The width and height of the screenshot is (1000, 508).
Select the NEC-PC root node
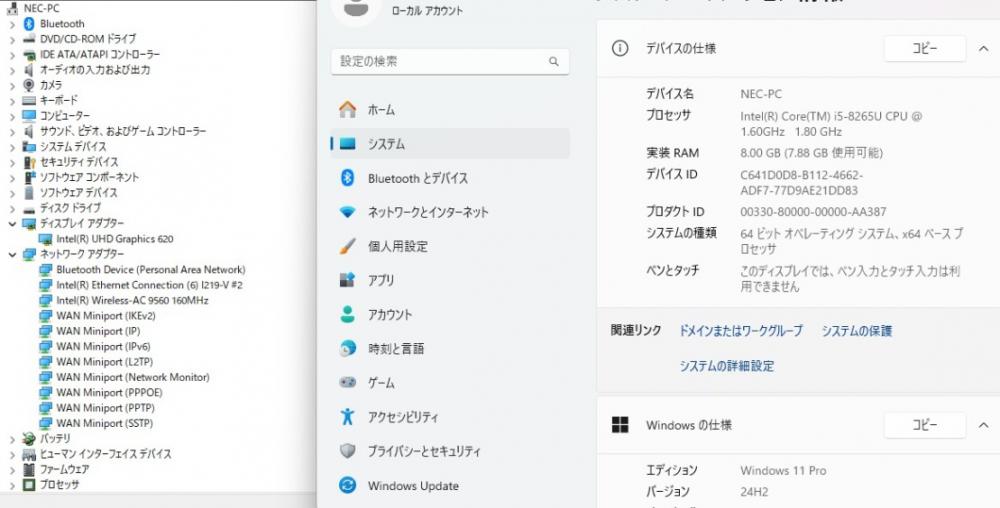coord(41,8)
